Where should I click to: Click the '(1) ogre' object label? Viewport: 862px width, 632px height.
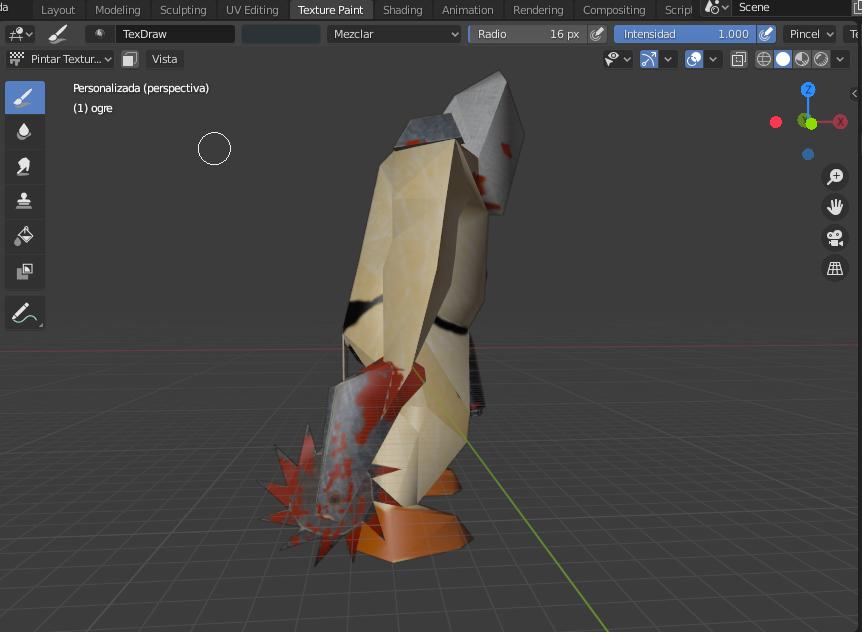click(x=93, y=108)
